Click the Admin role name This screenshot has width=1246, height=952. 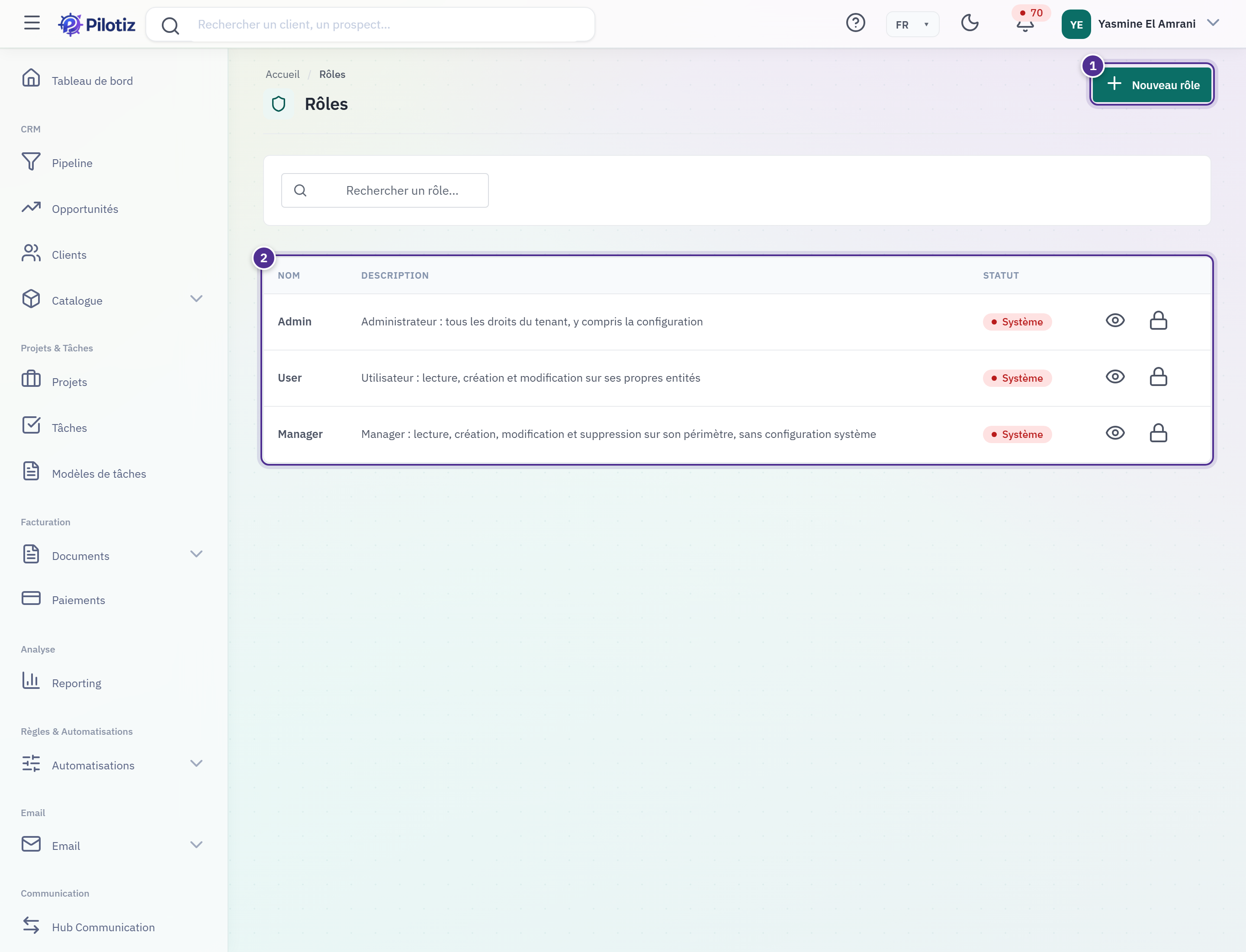coord(295,321)
